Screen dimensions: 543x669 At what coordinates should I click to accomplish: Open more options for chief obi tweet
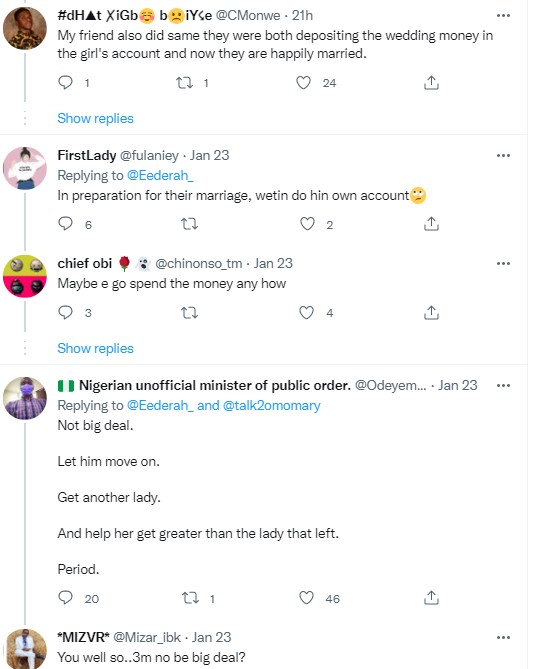[503, 263]
